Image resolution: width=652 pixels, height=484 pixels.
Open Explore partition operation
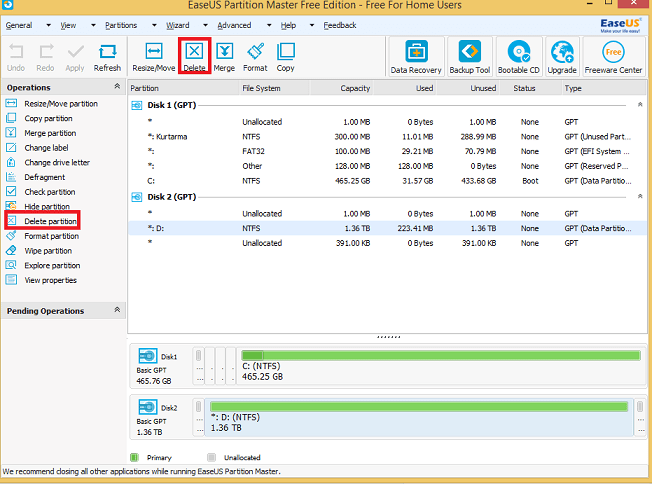(x=43, y=265)
